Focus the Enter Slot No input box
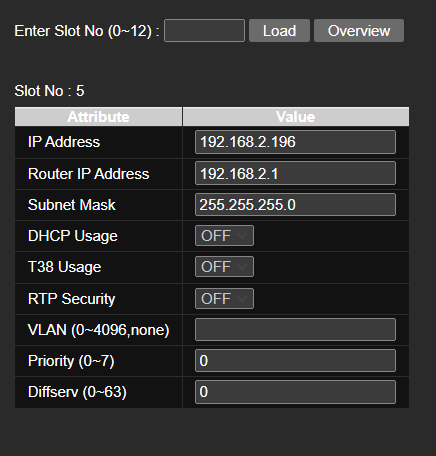 coord(204,31)
